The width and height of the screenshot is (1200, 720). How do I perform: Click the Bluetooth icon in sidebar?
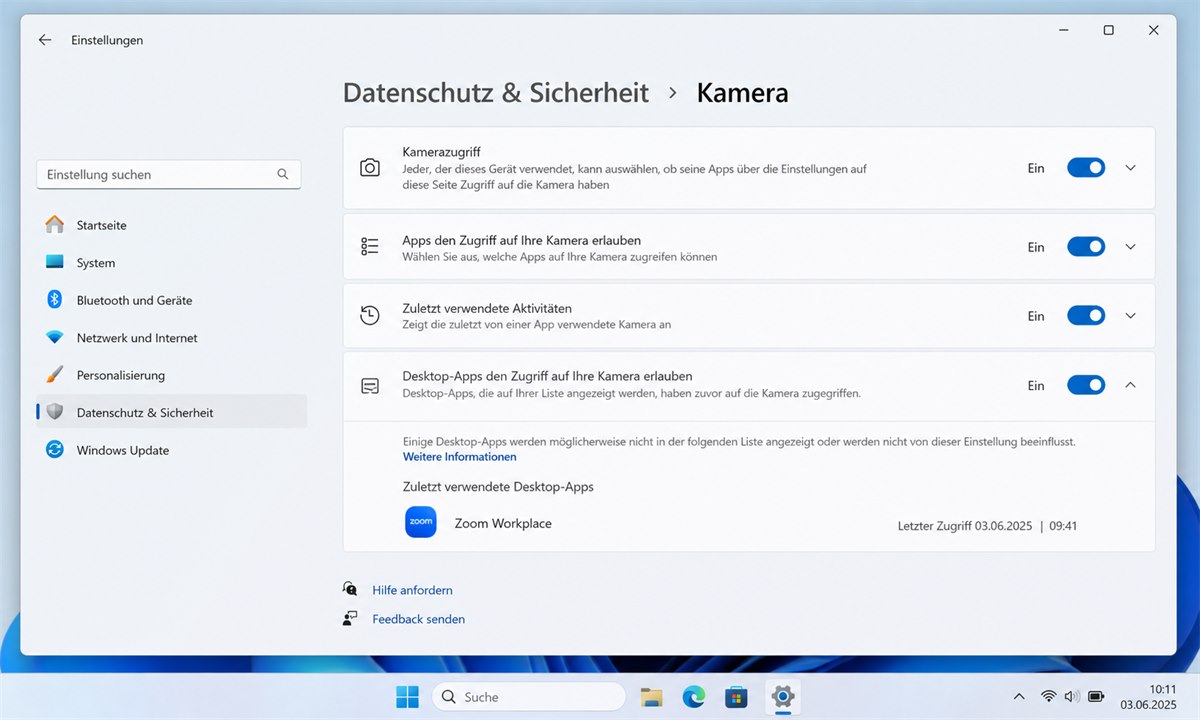coord(55,300)
